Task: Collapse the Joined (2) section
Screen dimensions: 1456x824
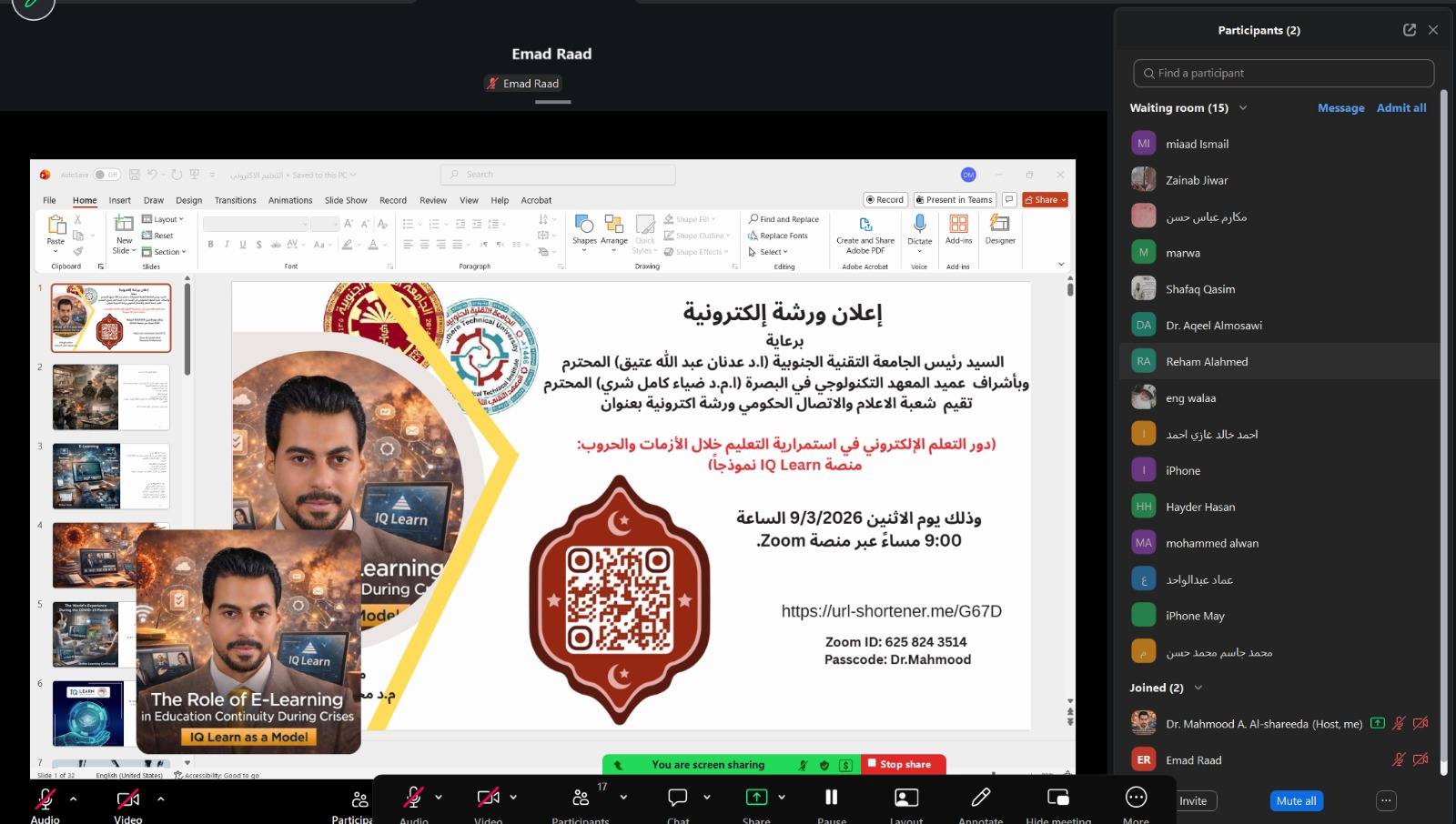Action: coord(1198,688)
